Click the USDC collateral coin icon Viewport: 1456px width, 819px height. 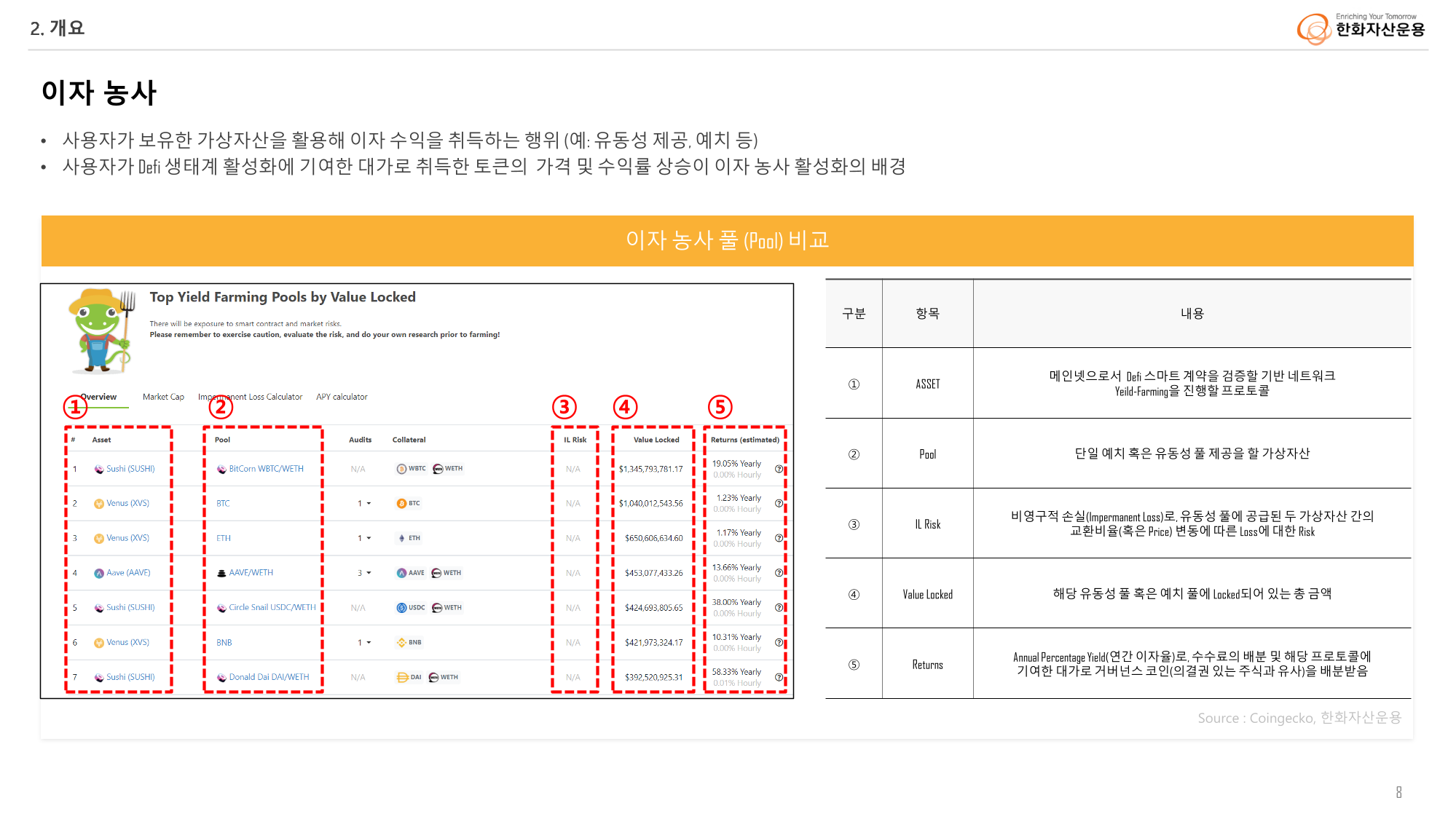[401, 607]
